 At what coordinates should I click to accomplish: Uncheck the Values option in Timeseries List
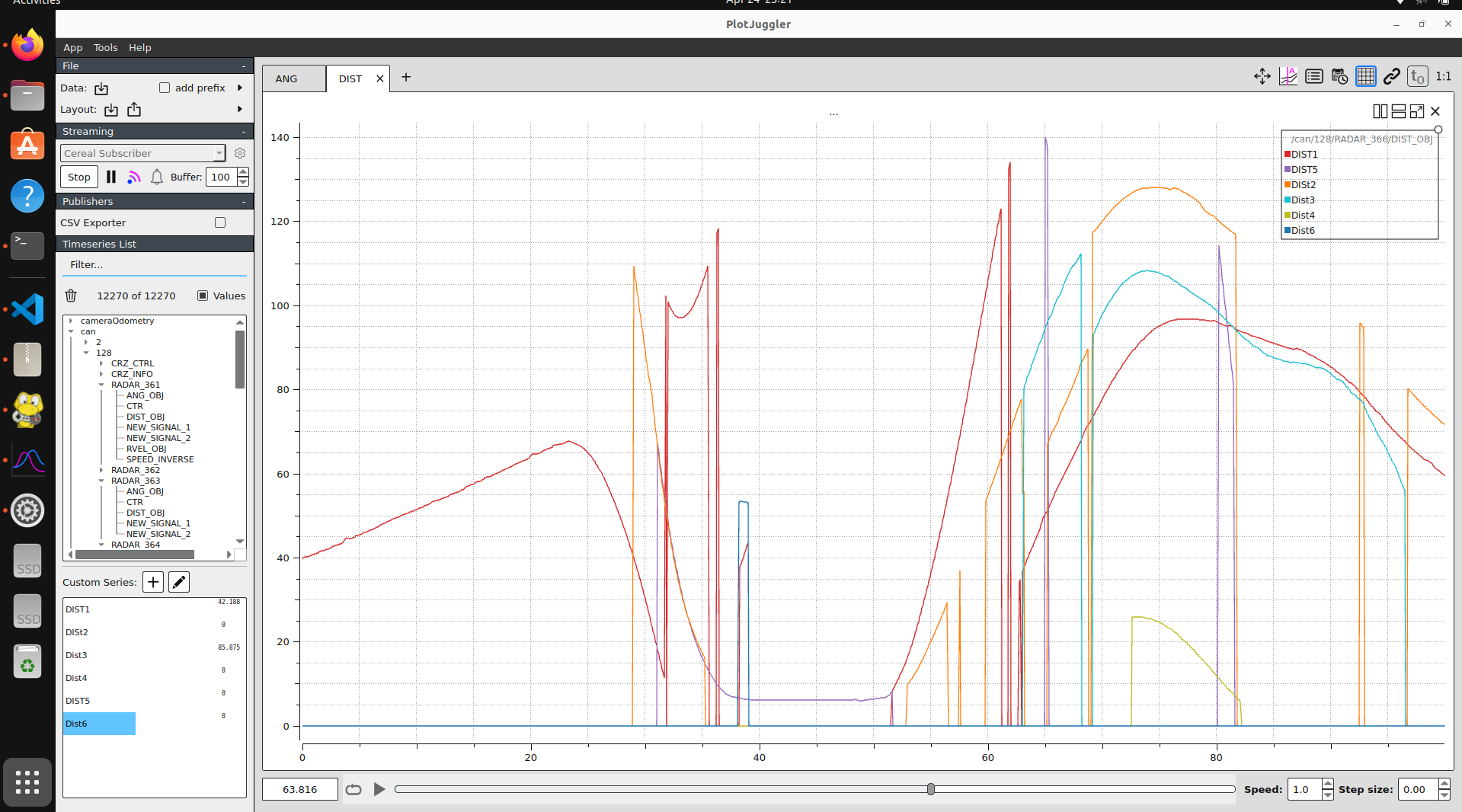(201, 296)
